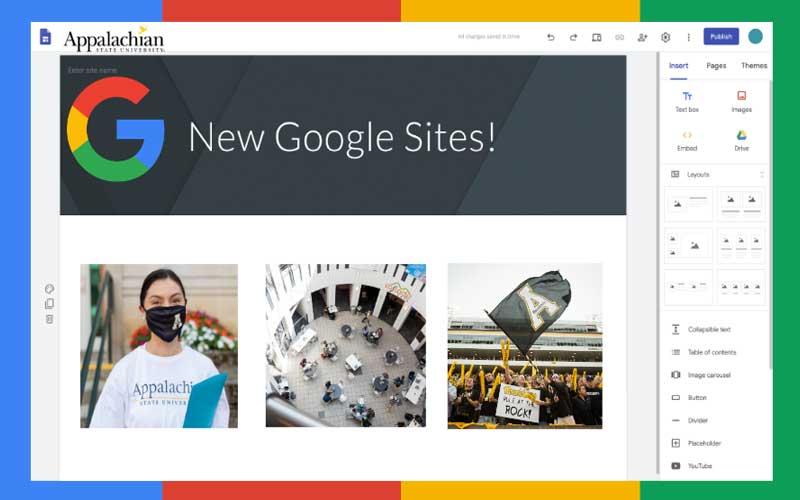Open the More options menu

click(688, 37)
